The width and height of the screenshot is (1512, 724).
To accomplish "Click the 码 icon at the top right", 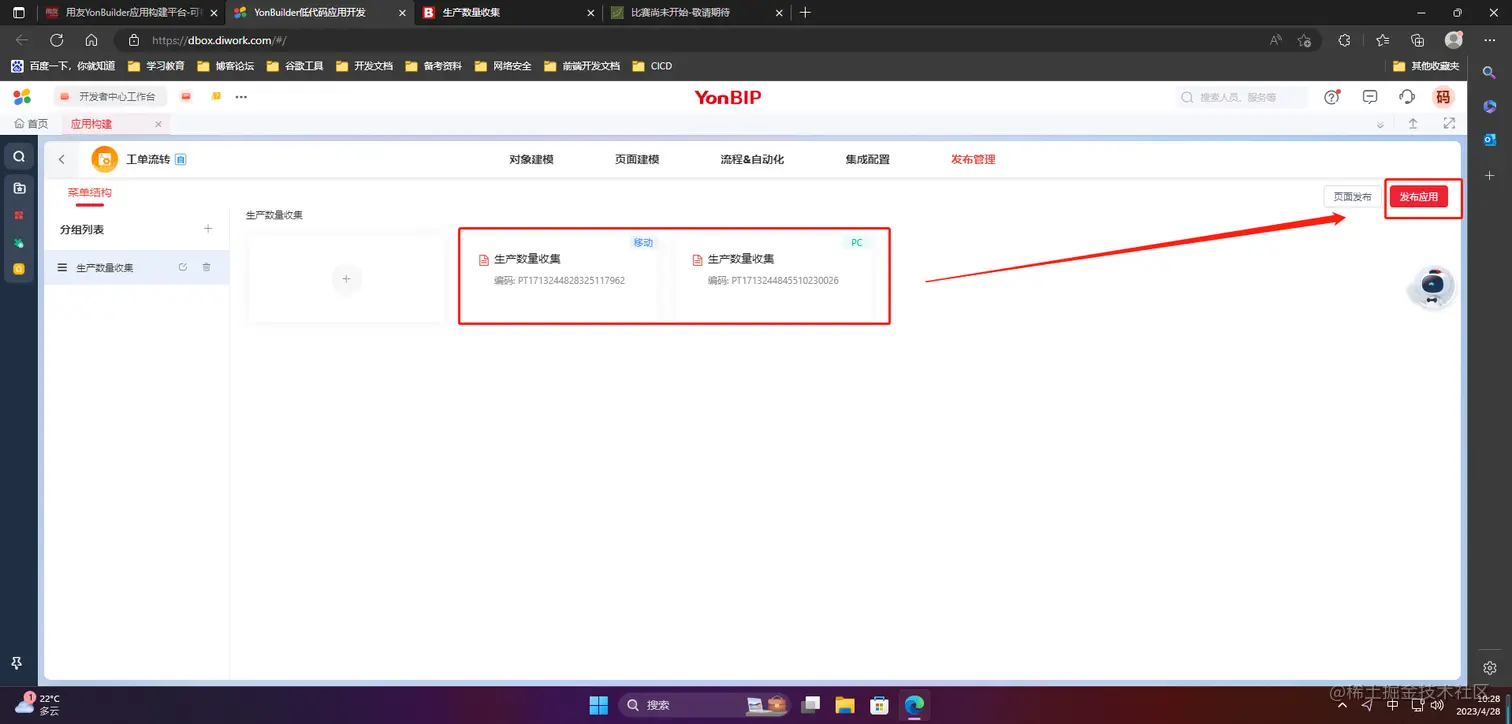I will (1444, 97).
